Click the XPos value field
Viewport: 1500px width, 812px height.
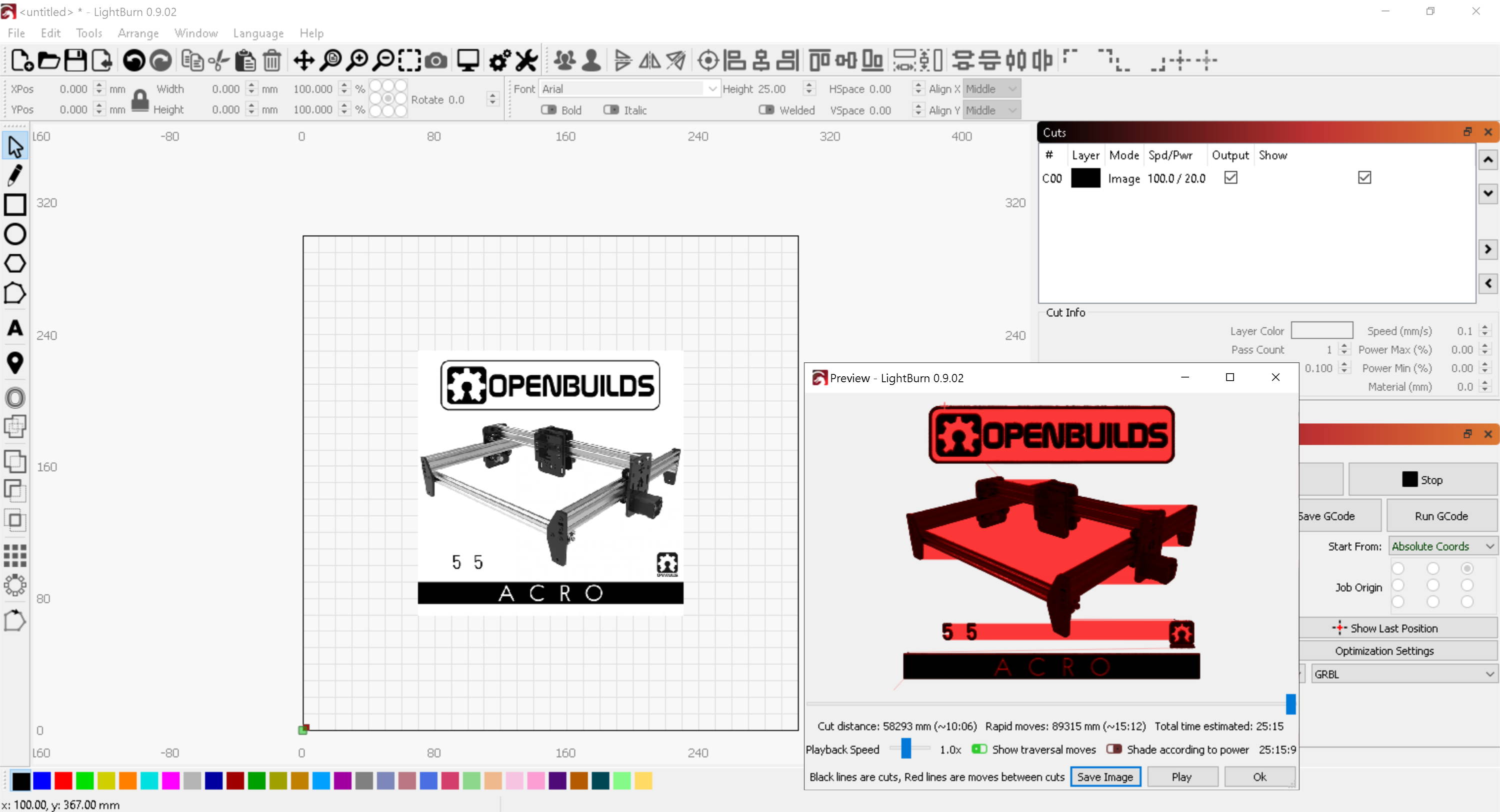[x=74, y=88]
